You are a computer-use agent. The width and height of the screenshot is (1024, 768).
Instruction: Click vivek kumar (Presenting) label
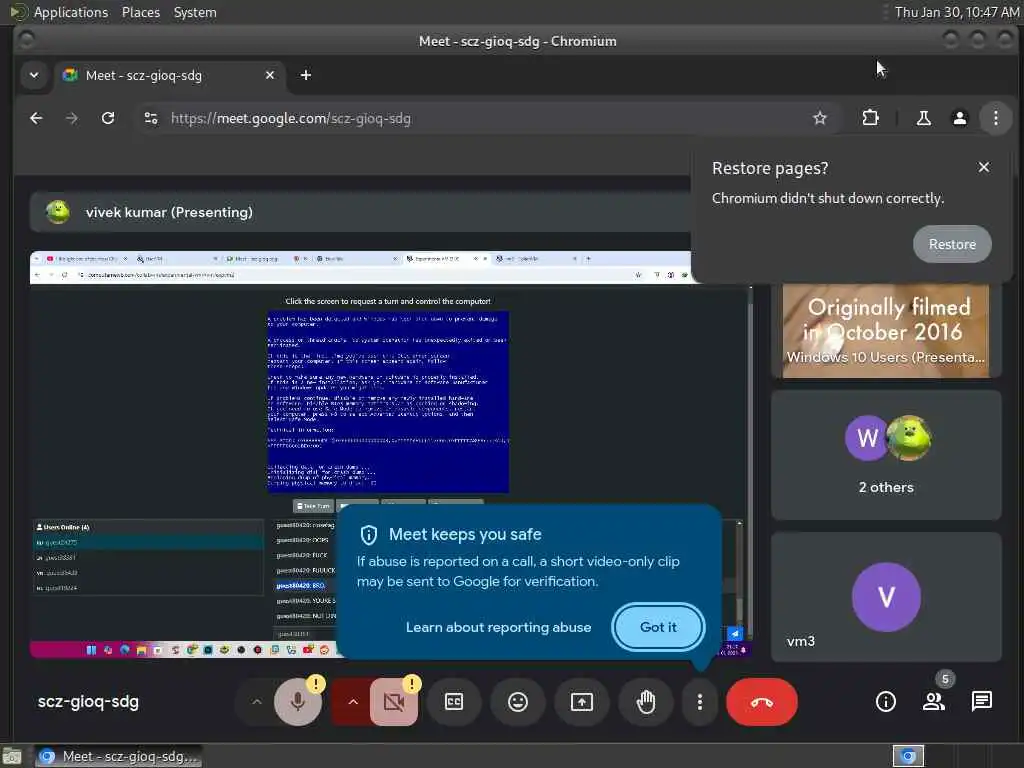[169, 212]
